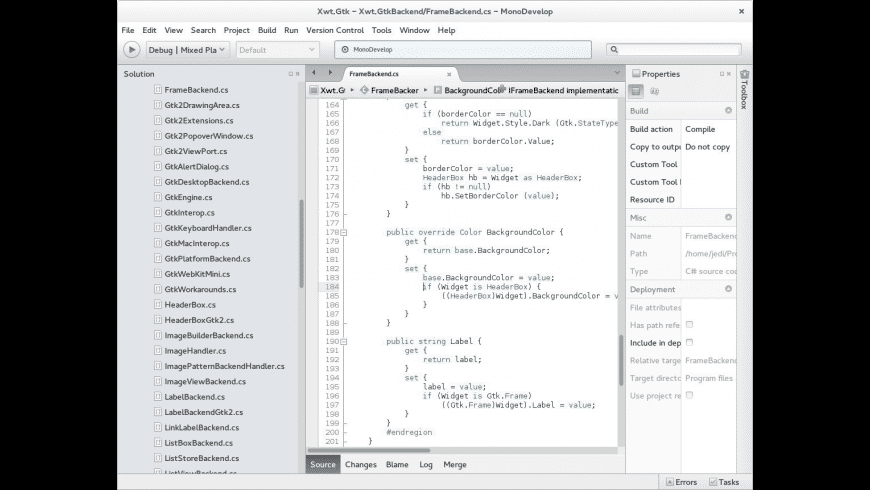870x490 pixels.
Task: Open the Version Control menu
Action: (335, 30)
